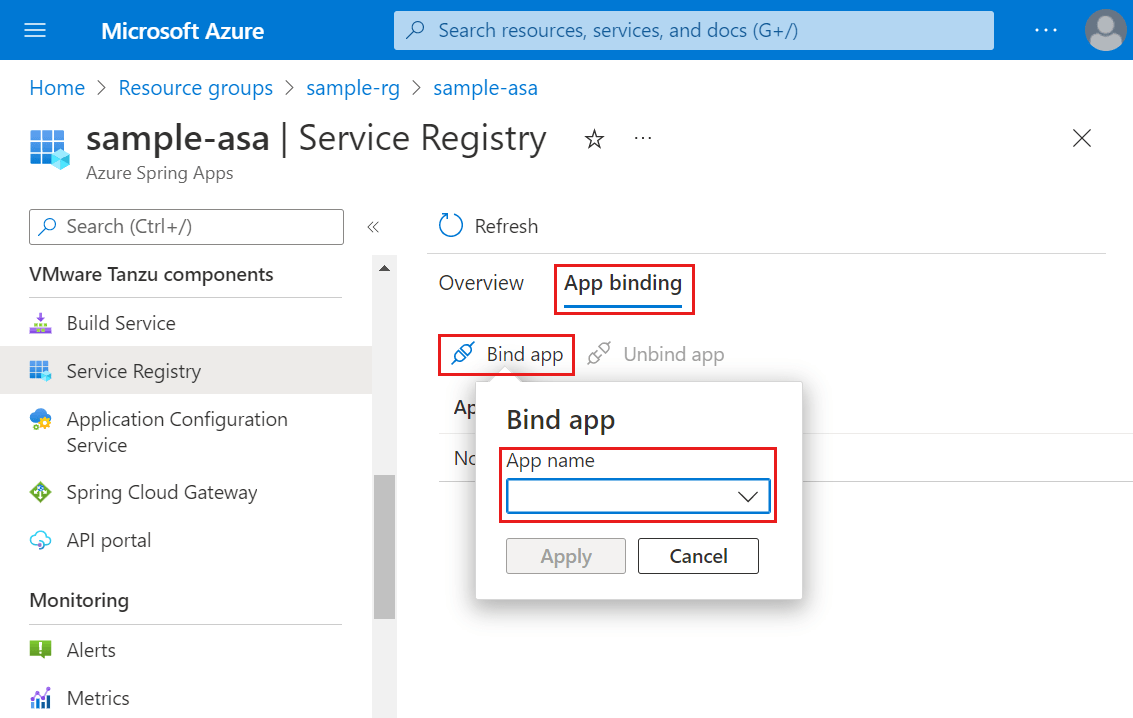
Task: Switch to the App binding tab
Action: (623, 283)
